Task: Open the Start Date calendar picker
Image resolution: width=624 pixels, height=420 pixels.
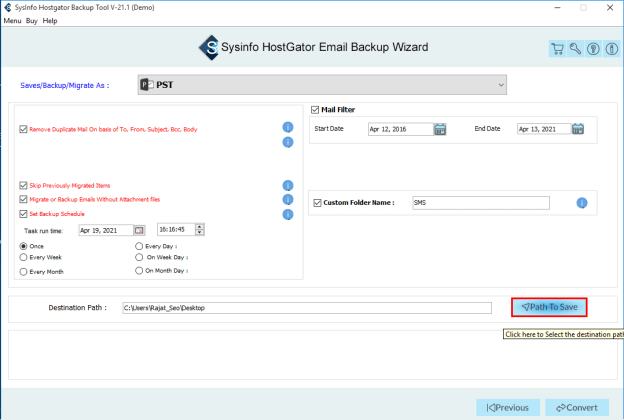Action: tap(440, 129)
